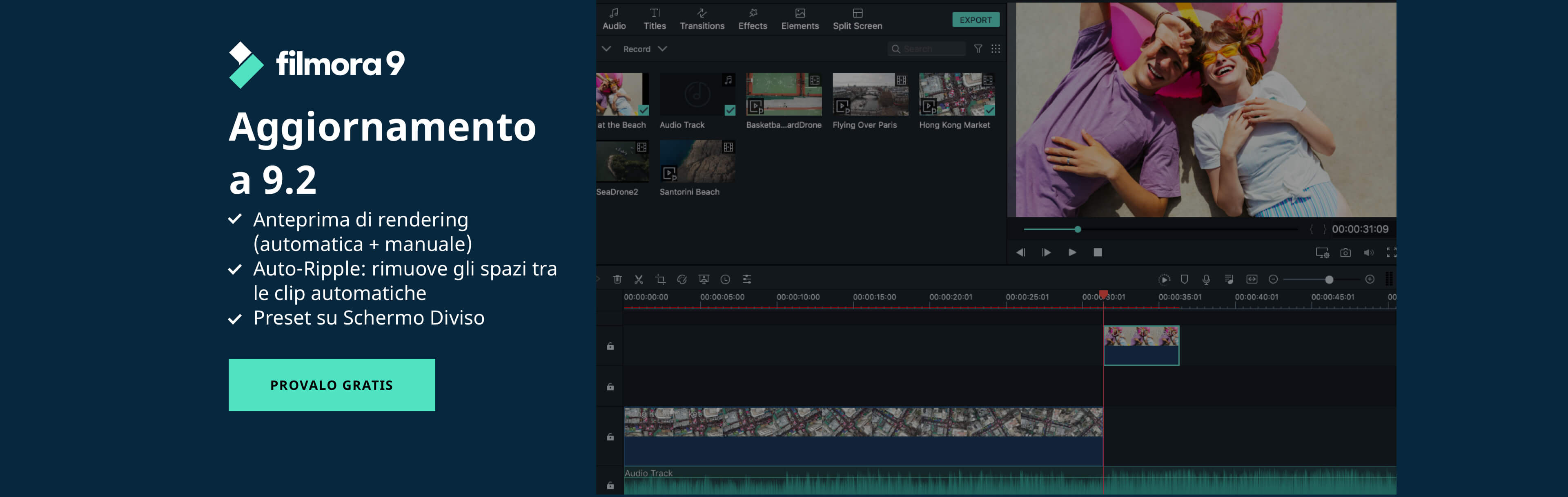The image size is (1568, 497).
Task: Click the 00:00:10:00 ruler time mark
Action: click(798, 297)
